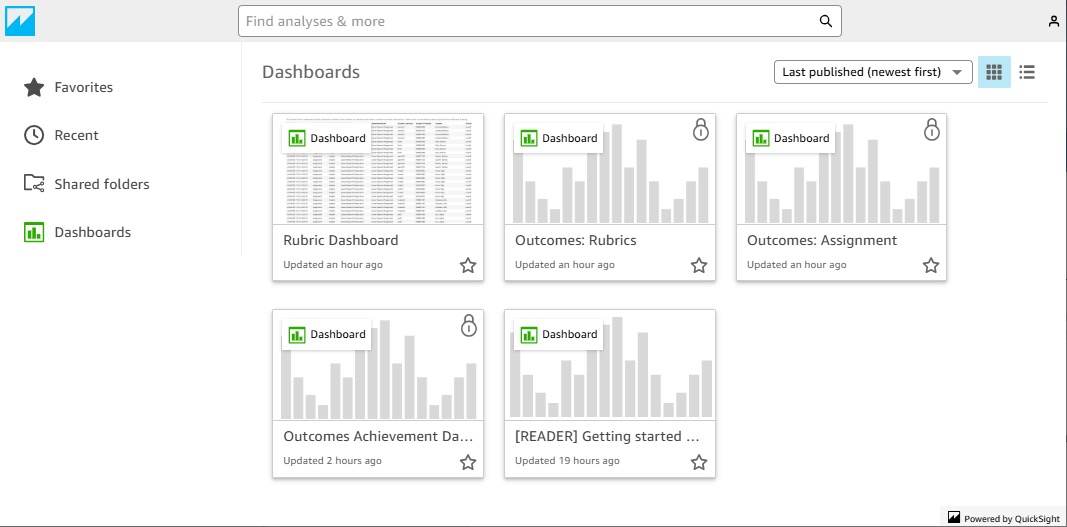The height and width of the screenshot is (527, 1067).
Task: Switch to list view layout
Action: point(1027,72)
